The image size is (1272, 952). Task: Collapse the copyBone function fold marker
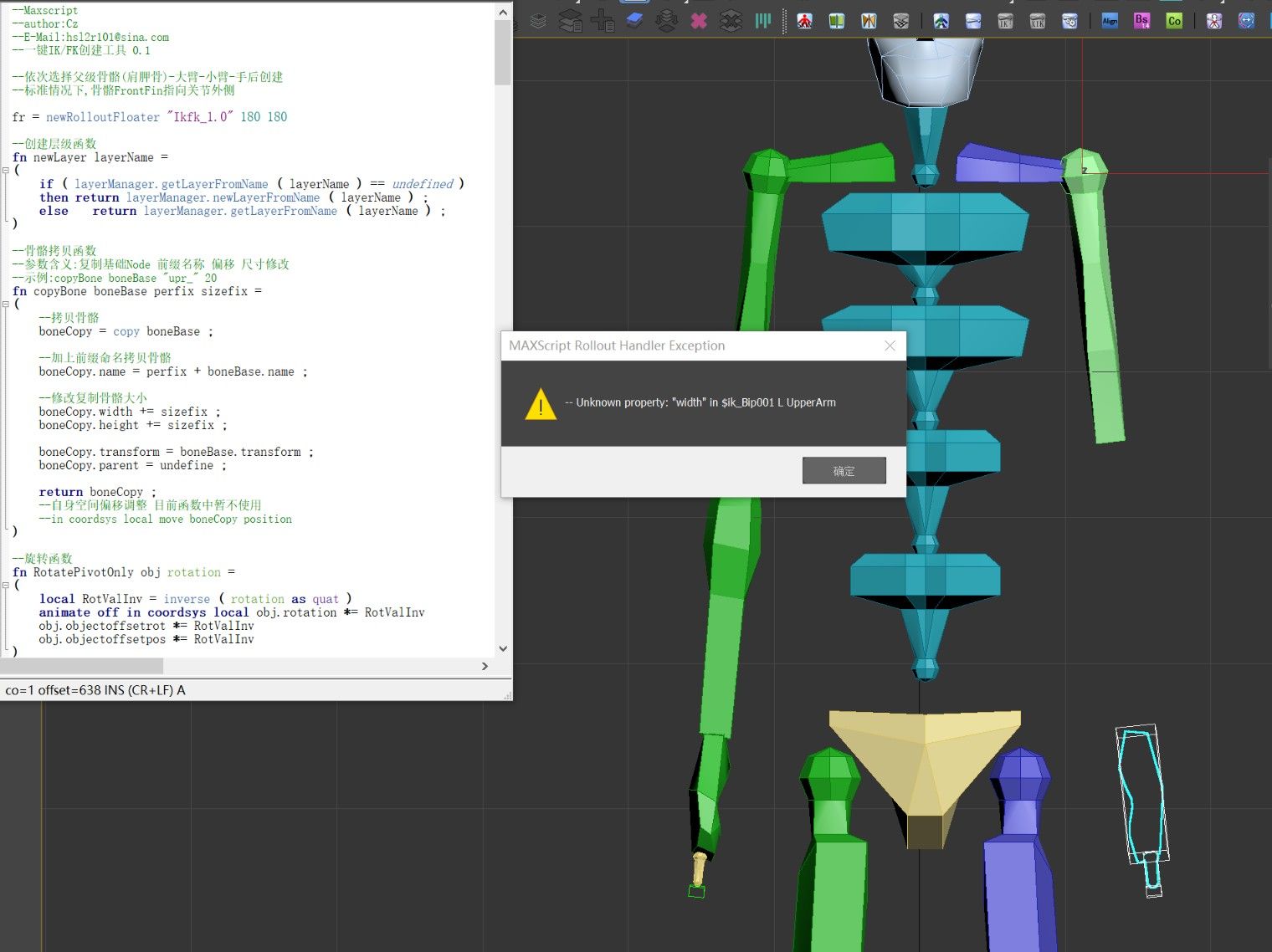[6, 305]
